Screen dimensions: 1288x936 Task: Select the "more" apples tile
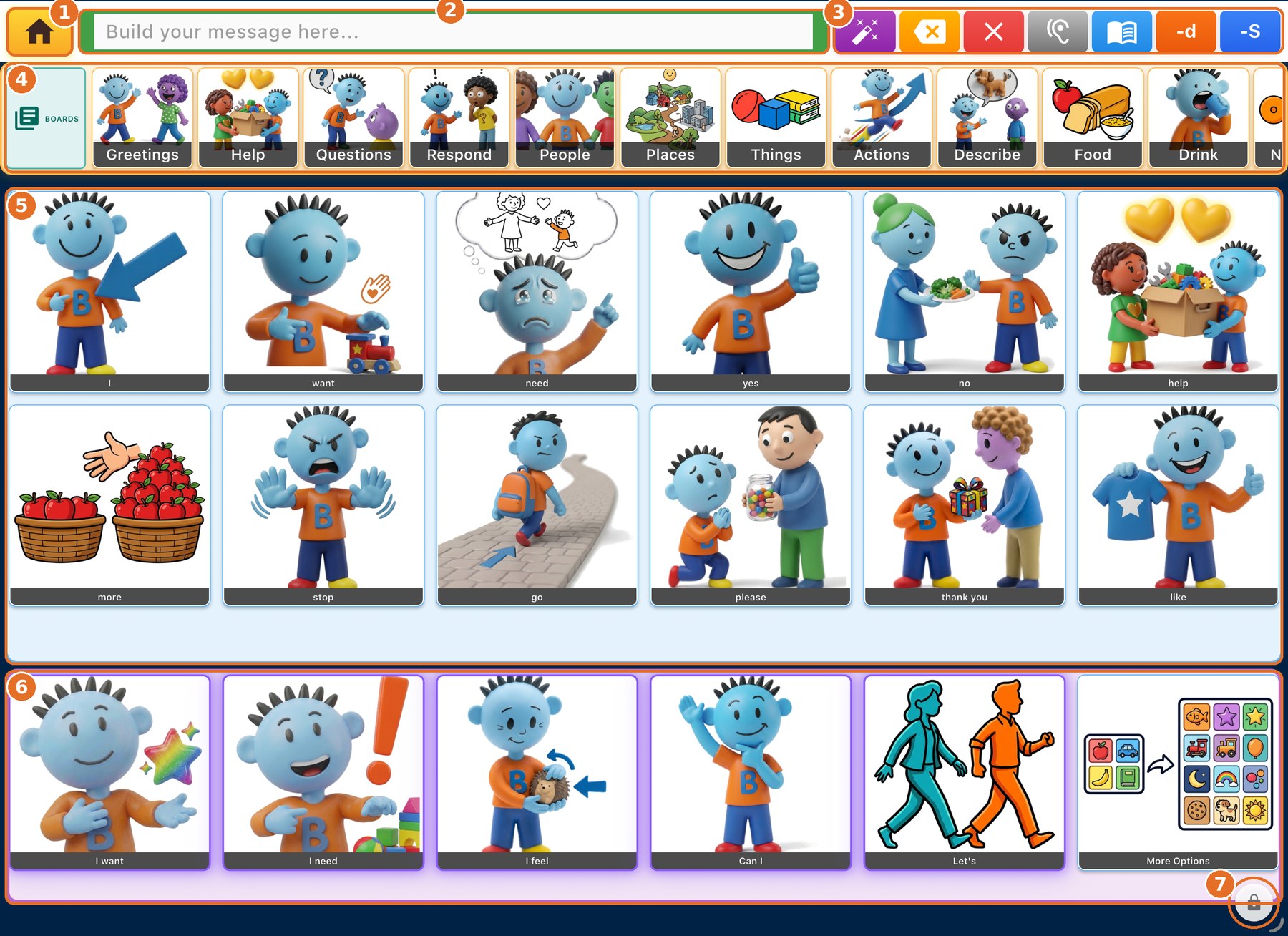click(109, 505)
